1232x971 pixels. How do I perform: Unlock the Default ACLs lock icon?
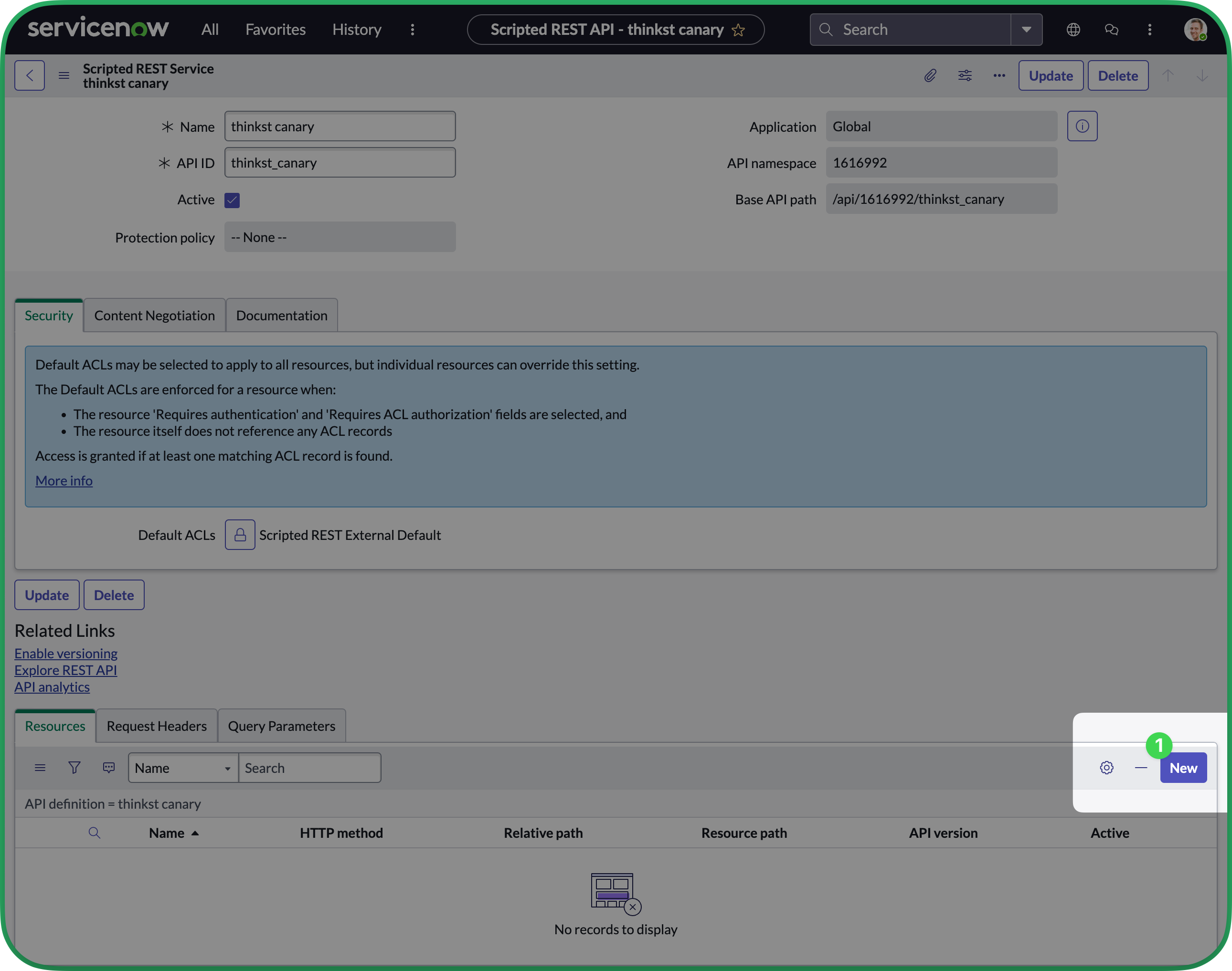[240, 535]
